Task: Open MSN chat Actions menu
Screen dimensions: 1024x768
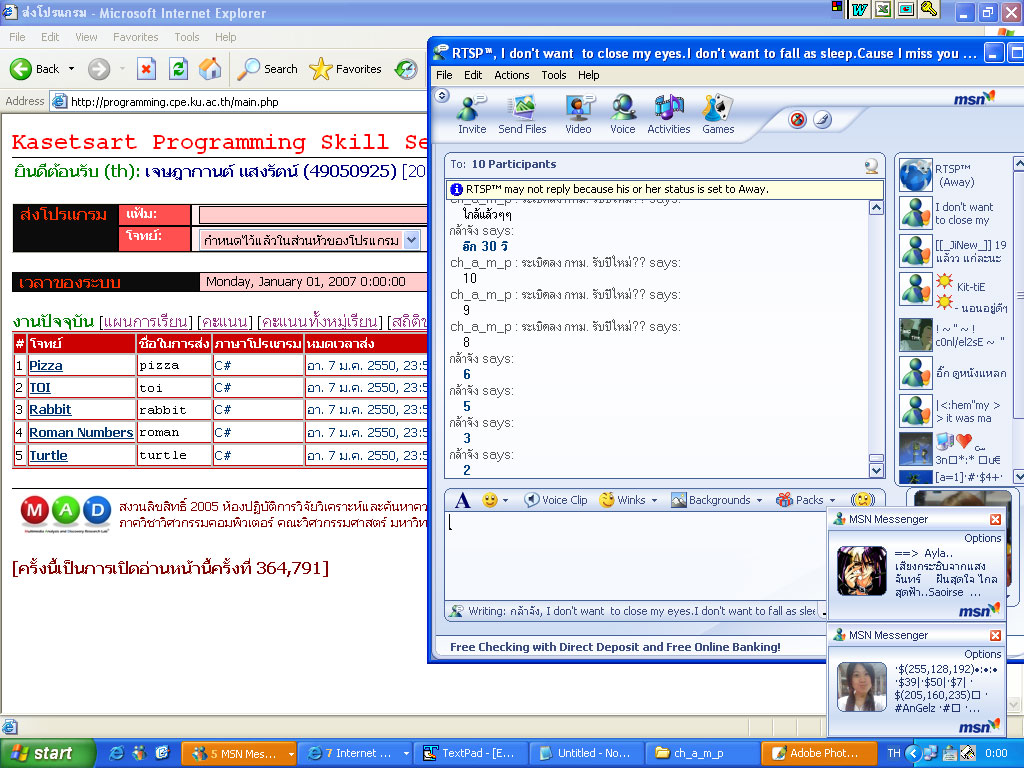Action: [512, 75]
